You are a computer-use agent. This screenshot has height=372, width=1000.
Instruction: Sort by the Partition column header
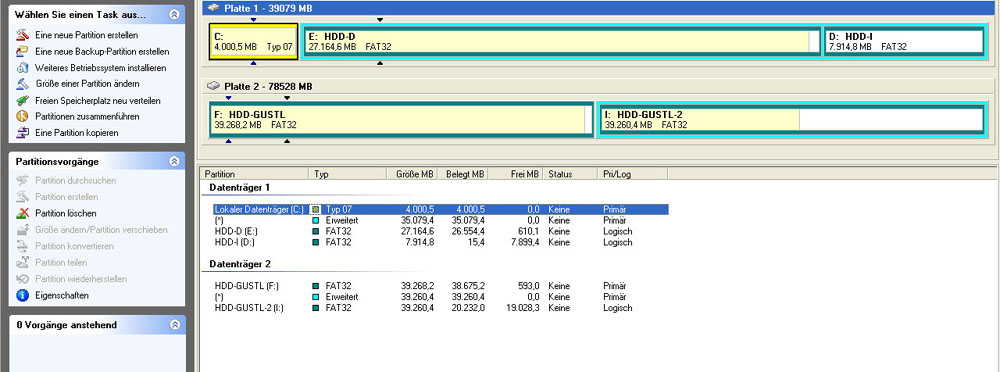click(x=255, y=174)
